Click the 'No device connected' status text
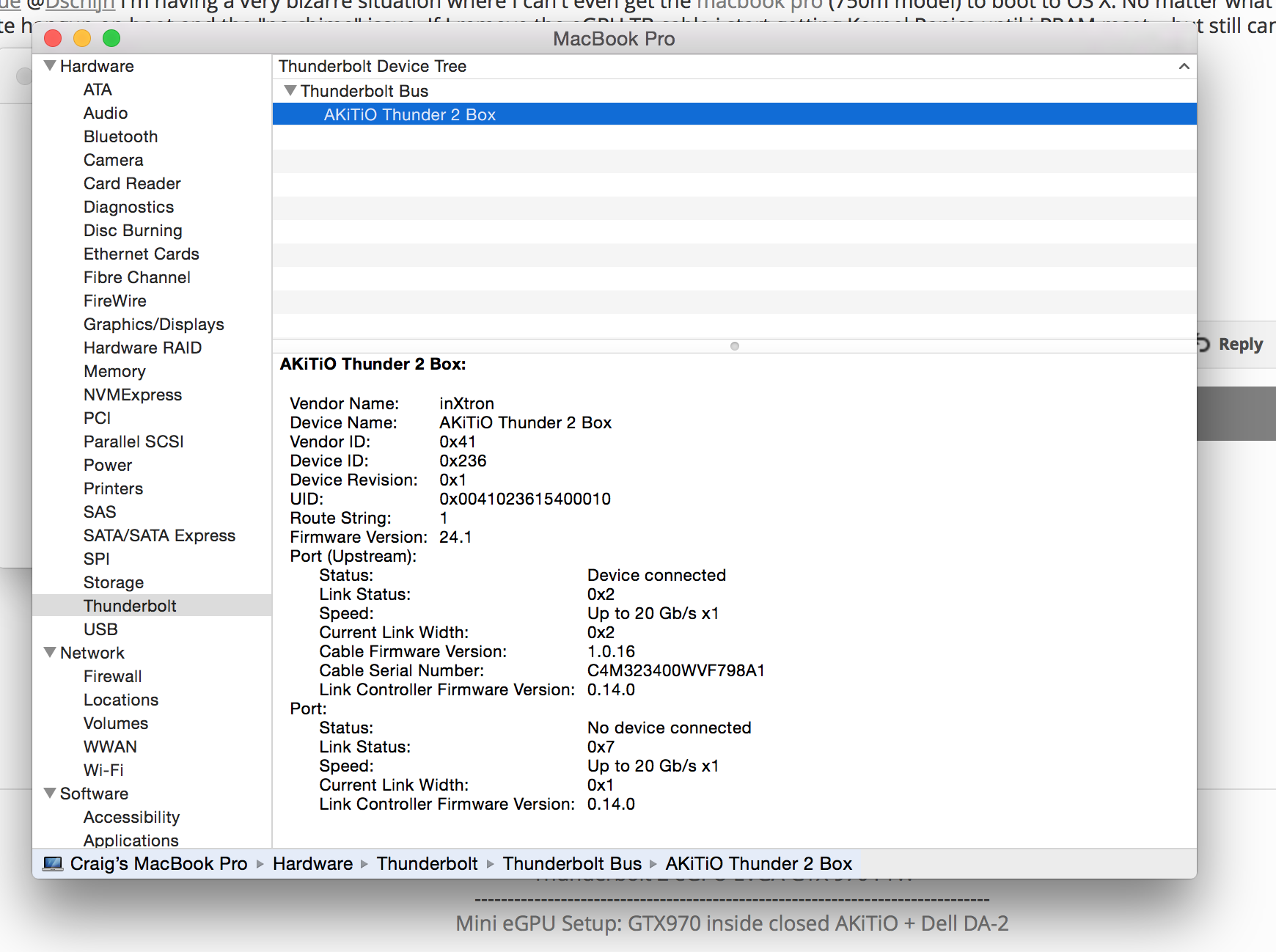 (x=670, y=728)
